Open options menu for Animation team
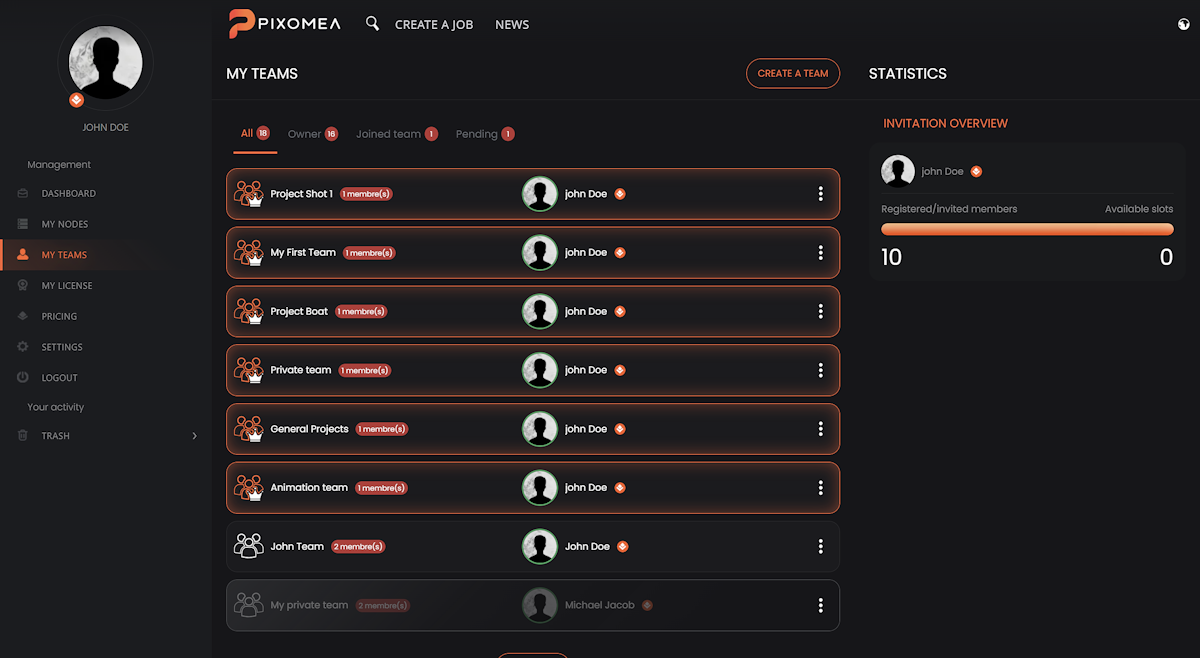Image resolution: width=1200 pixels, height=658 pixels. pyautogui.click(x=821, y=488)
